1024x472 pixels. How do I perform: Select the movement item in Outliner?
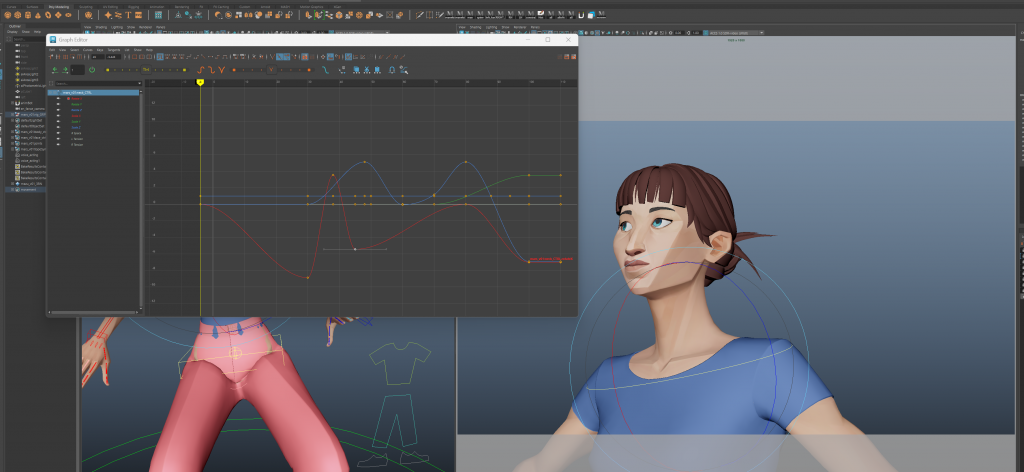click(x=29, y=189)
